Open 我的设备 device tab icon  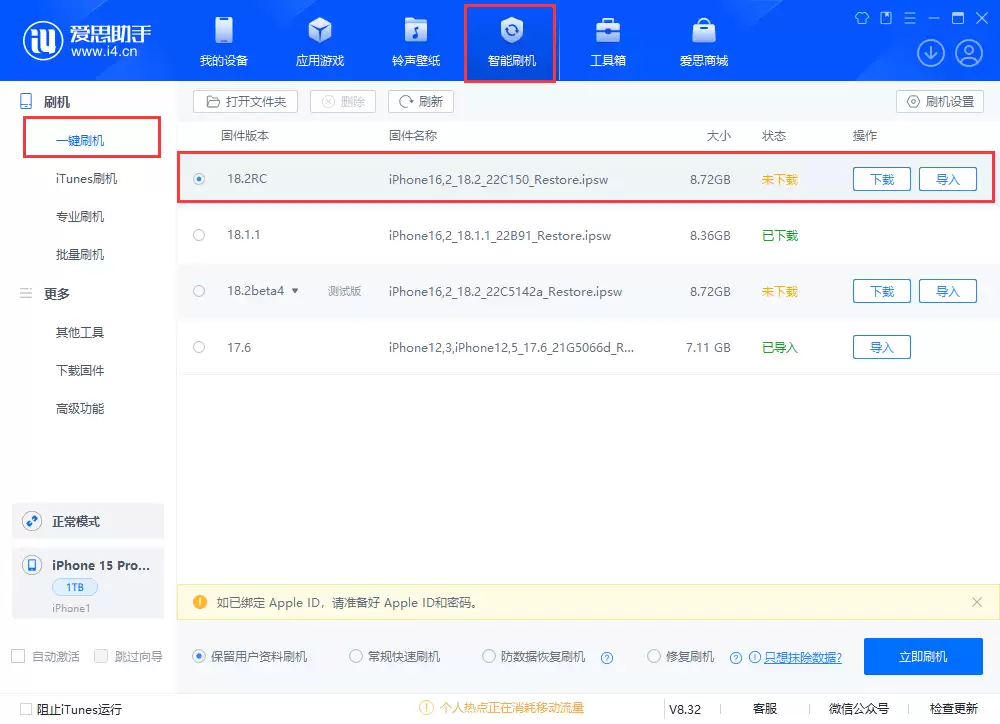click(223, 31)
